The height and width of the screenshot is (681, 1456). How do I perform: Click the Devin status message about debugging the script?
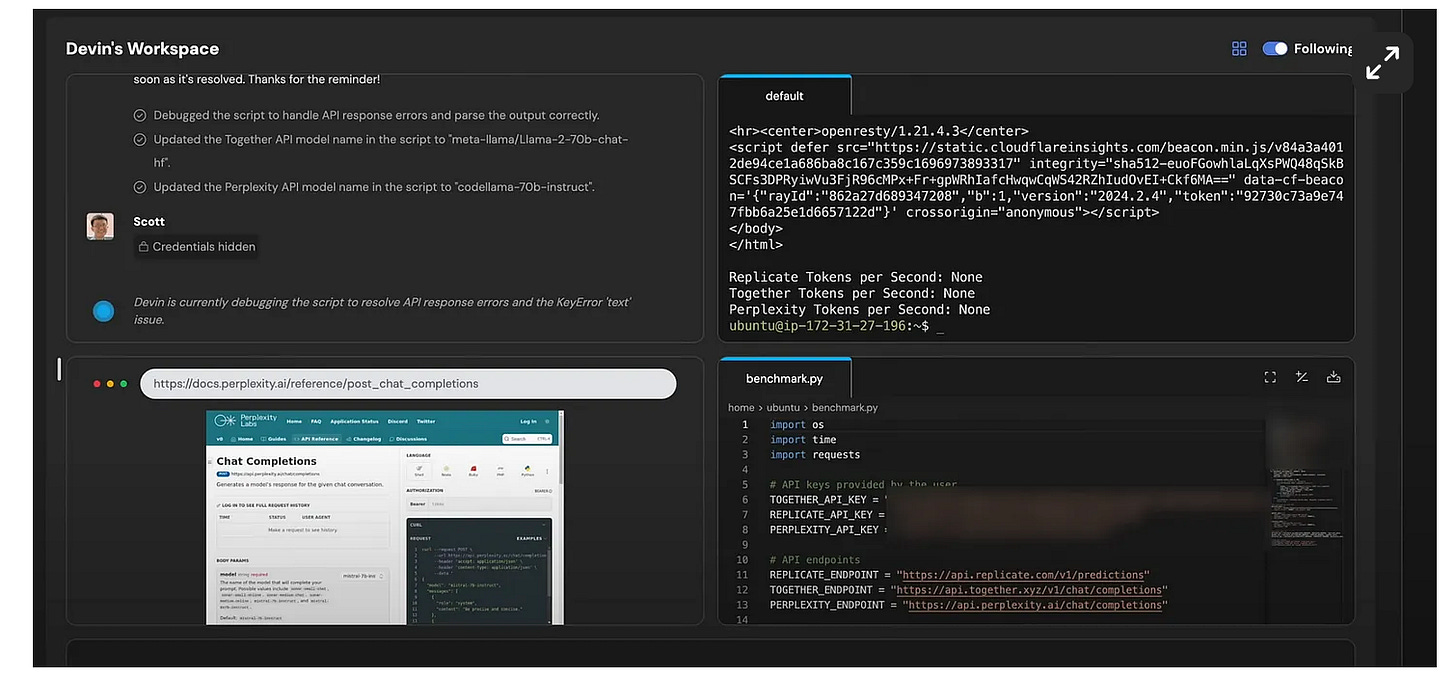coord(383,311)
